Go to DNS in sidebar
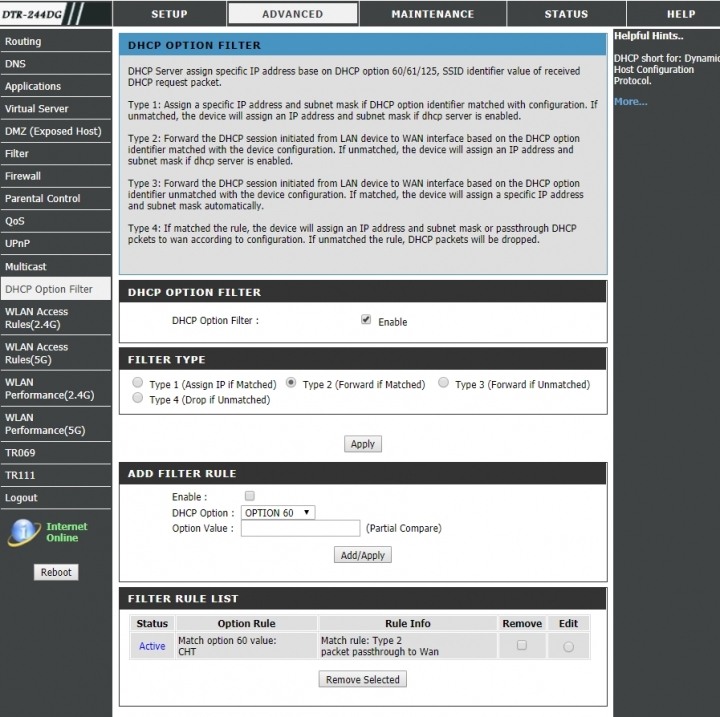This screenshot has width=720, height=717. click(56, 64)
